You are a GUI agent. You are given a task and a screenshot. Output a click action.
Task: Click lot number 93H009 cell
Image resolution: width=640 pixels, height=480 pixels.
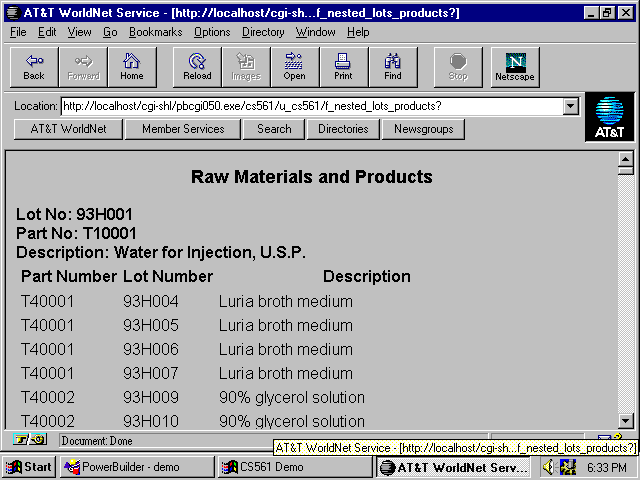click(151, 398)
